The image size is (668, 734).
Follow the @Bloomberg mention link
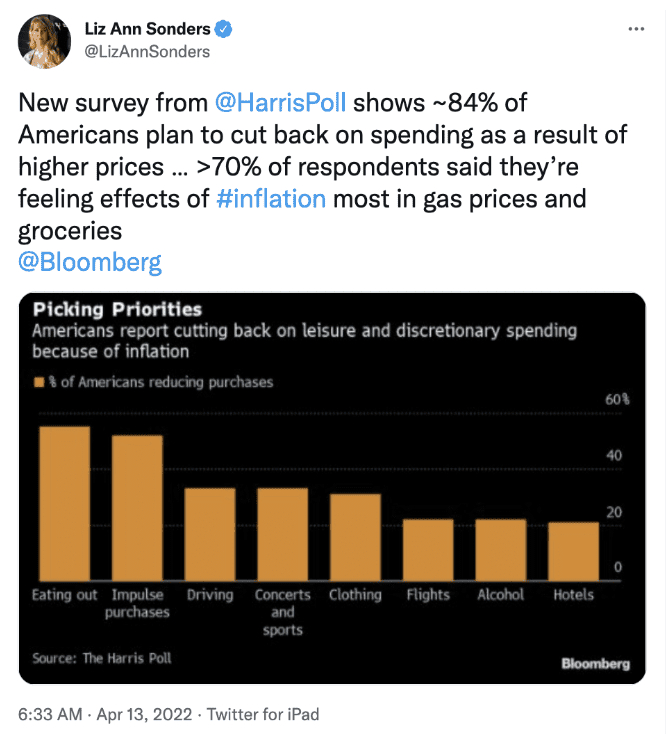(x=90, y=262)
